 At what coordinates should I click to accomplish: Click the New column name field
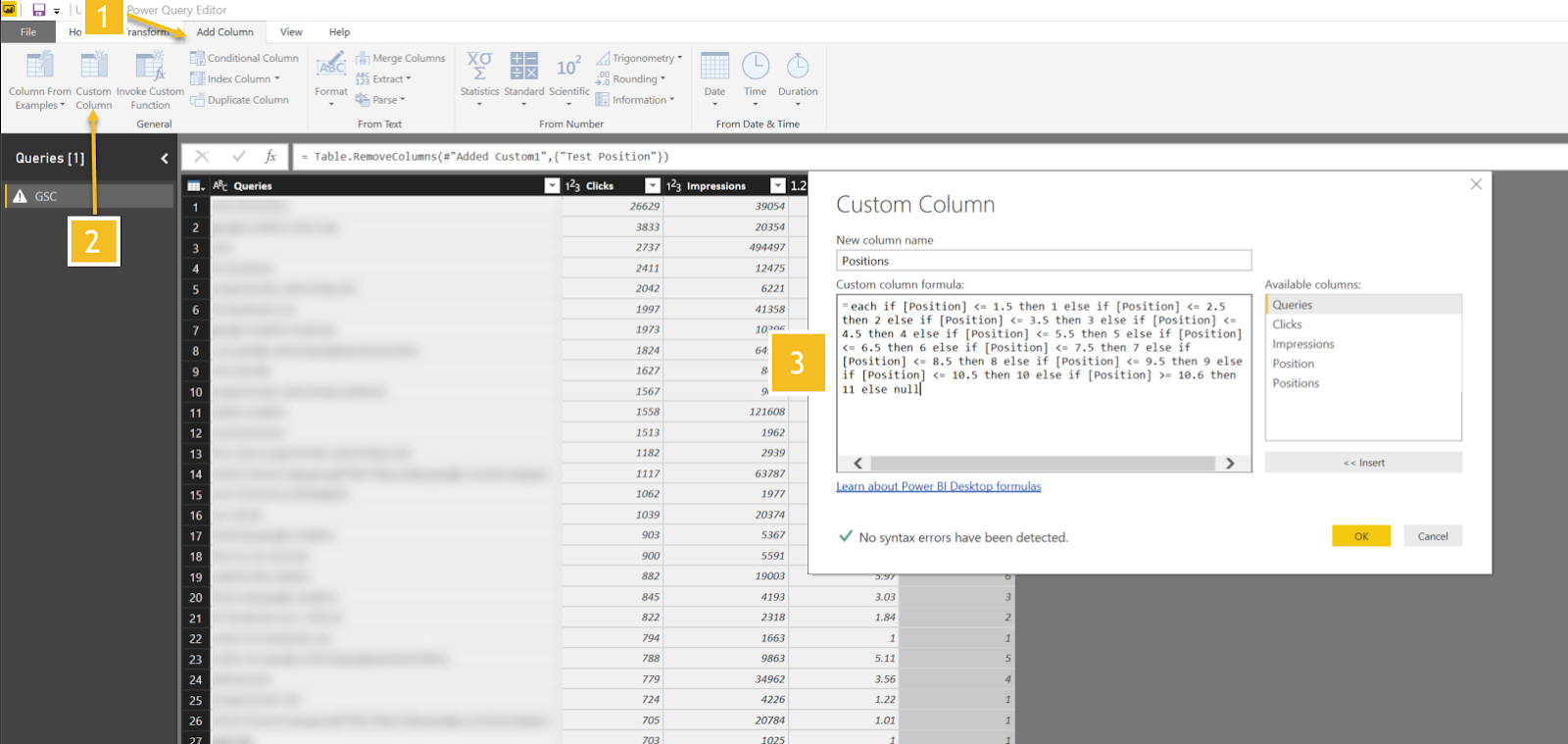(x=1043, y=261)
